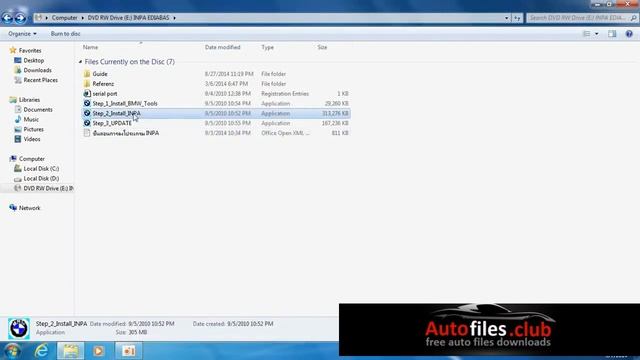640x360 pixels.
Task: Open Help with the question mark icon
Action: 629,34
